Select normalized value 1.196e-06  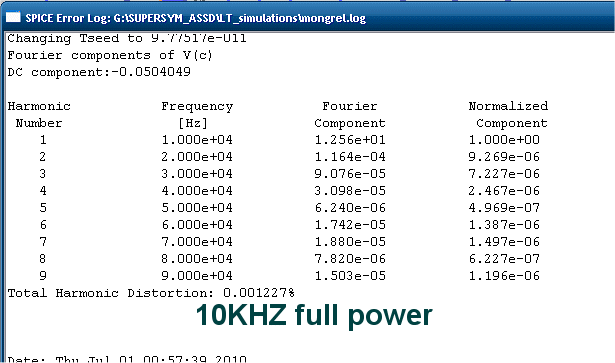[504, 276]
